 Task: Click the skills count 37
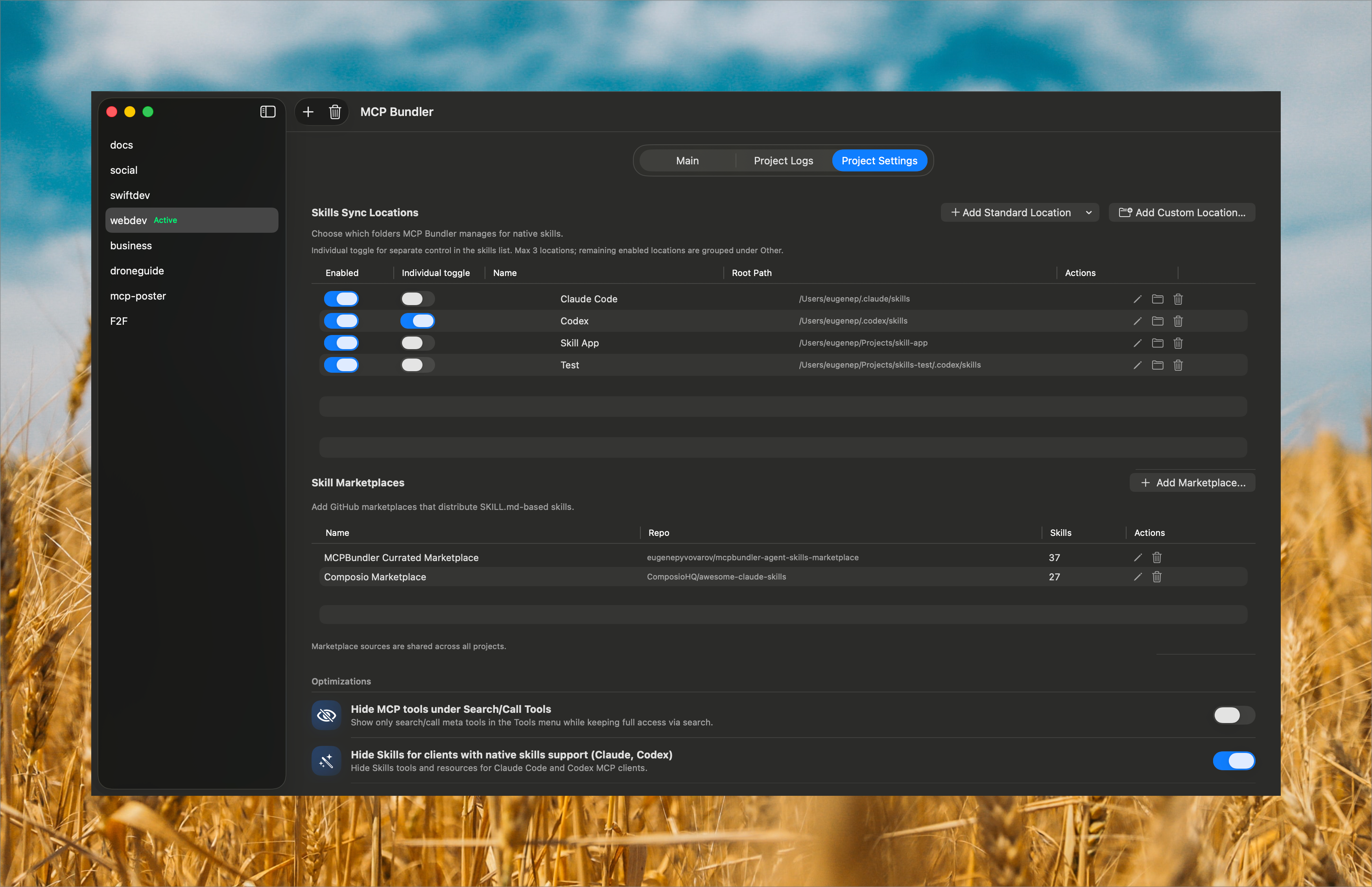tap(1054, 558)
